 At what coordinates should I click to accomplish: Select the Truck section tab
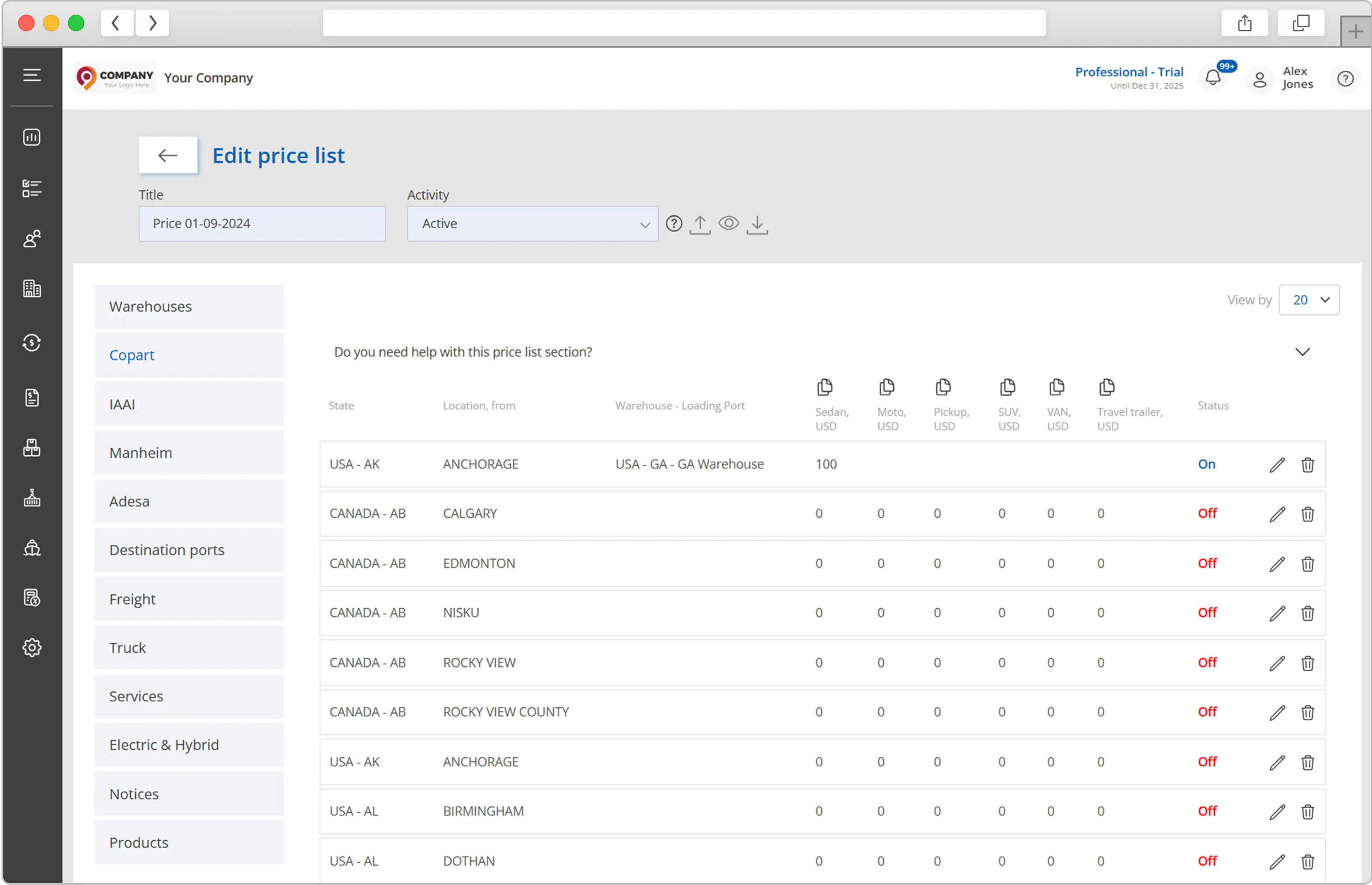(189, 648)
